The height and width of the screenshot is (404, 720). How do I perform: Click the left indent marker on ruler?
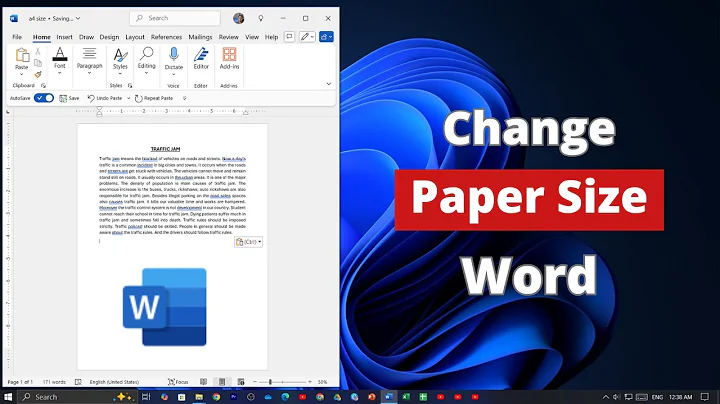99,113
